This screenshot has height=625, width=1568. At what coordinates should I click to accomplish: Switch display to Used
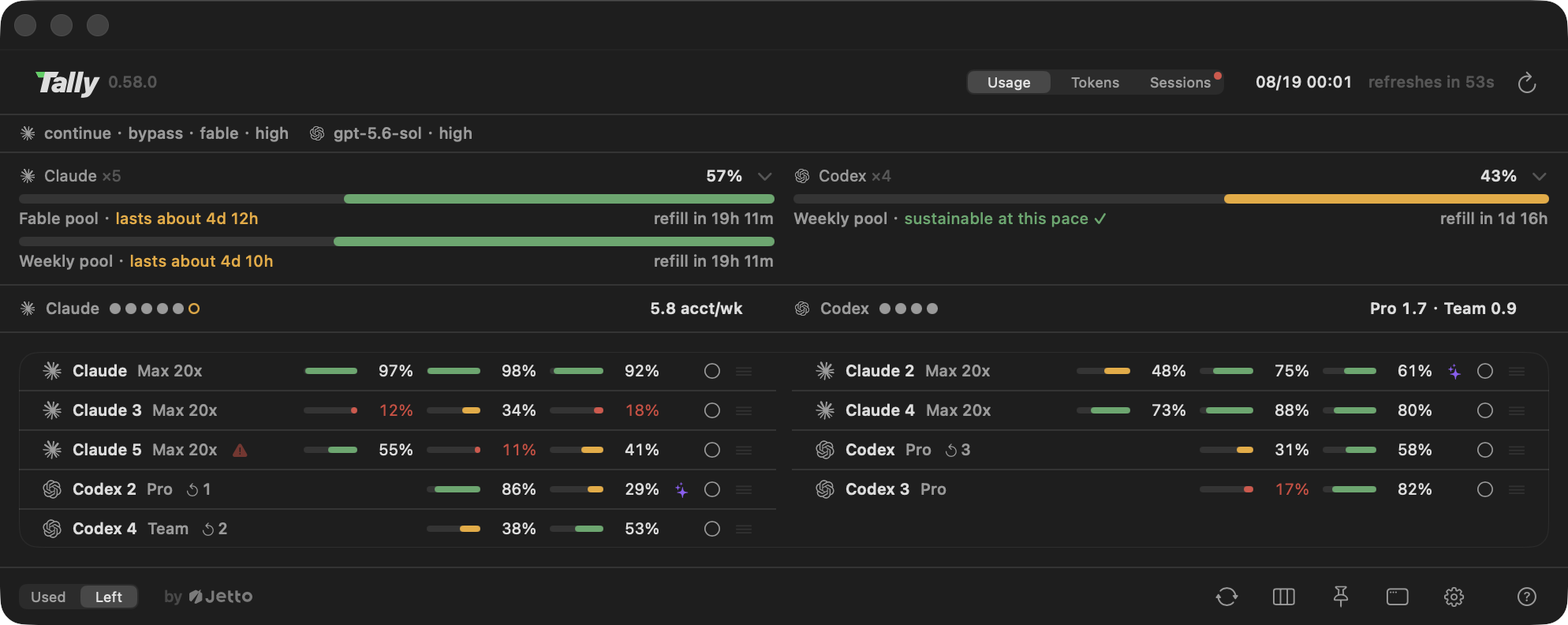click(x=48, y=597)
